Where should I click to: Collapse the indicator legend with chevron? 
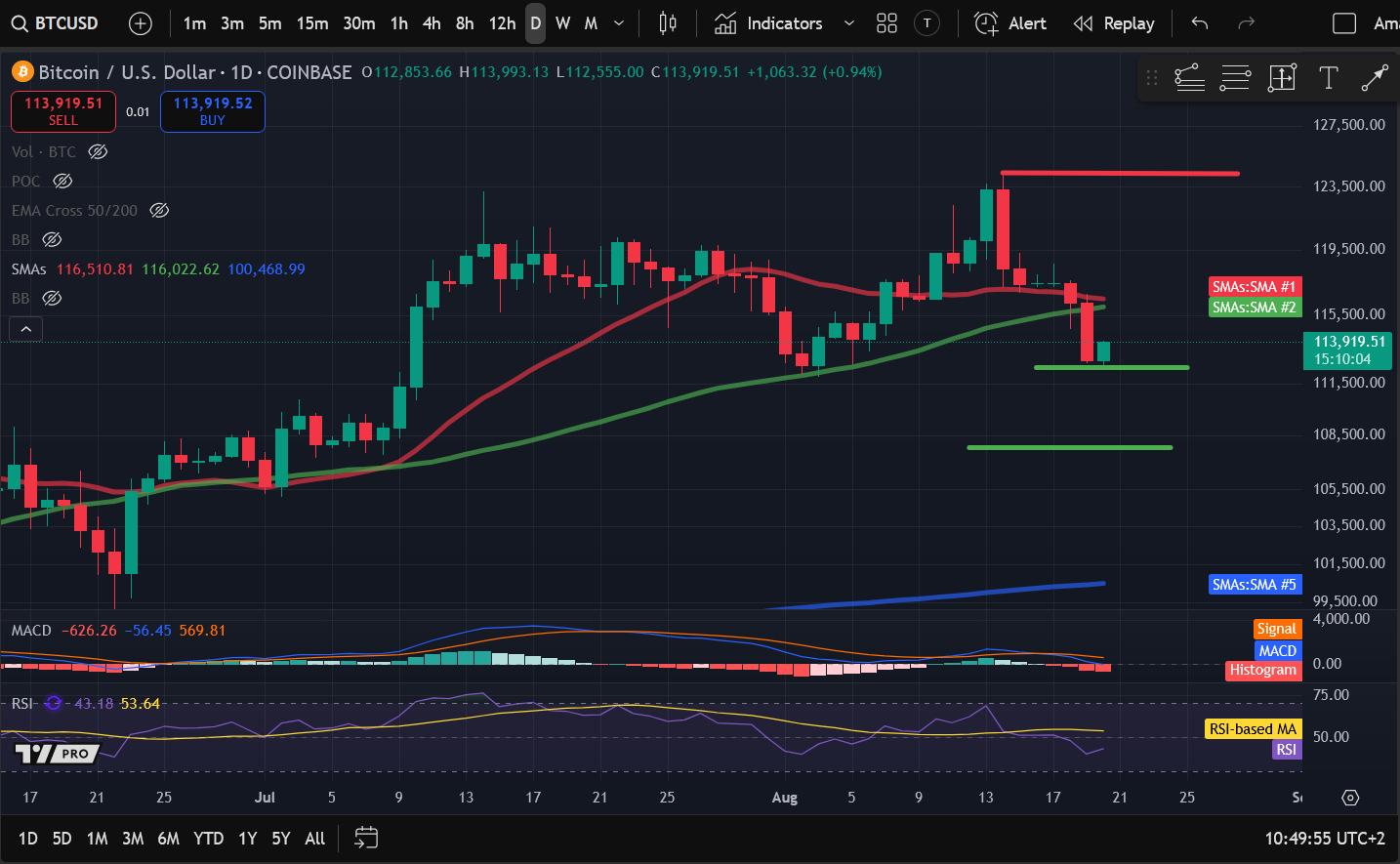(26, 330)
